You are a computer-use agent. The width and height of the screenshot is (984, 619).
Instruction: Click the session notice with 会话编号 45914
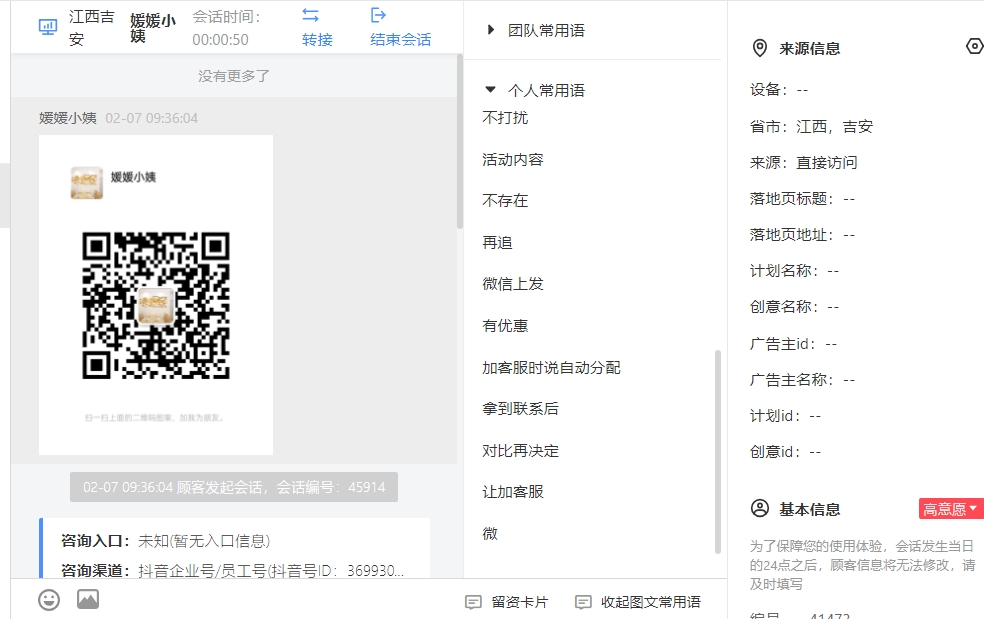coord(234,487)
